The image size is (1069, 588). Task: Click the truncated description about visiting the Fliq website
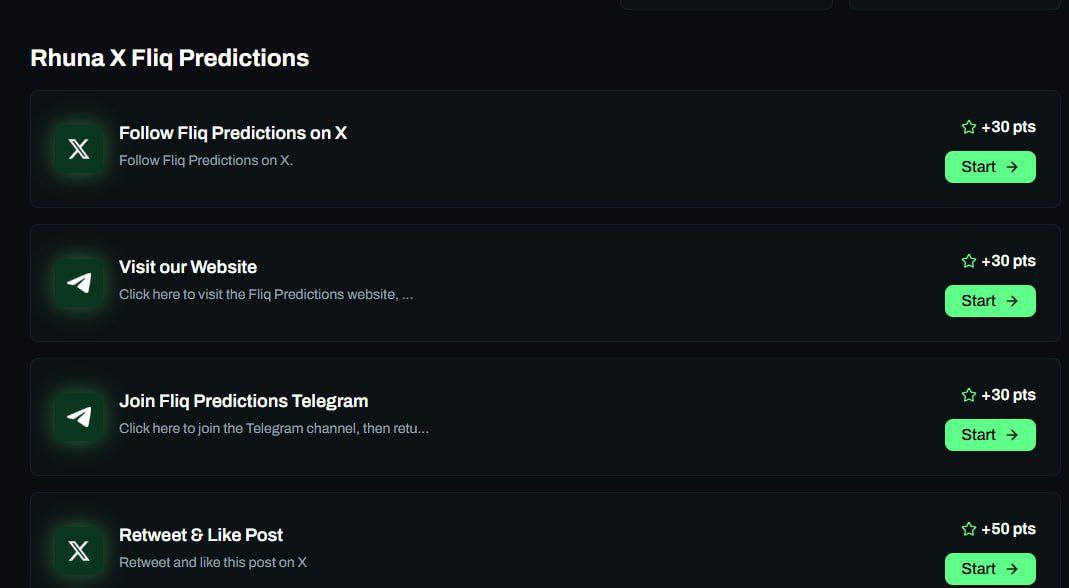pyautogui.click(x=265, y=294)
